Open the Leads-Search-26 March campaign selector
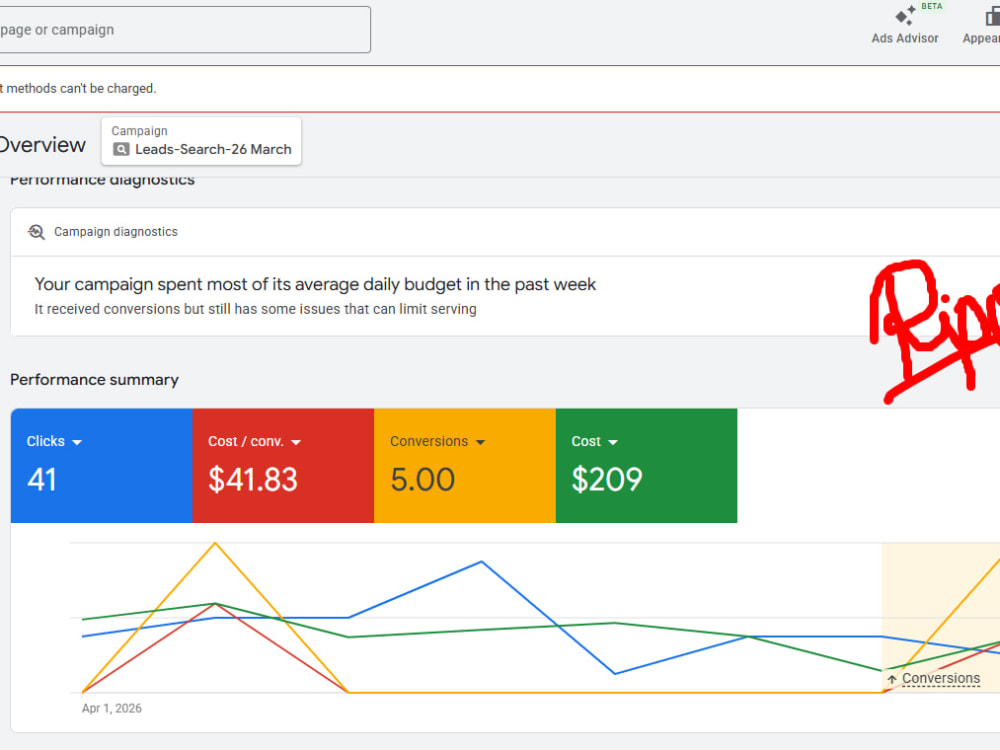Viewport: 1000px width, 750px height. point(201,141)
